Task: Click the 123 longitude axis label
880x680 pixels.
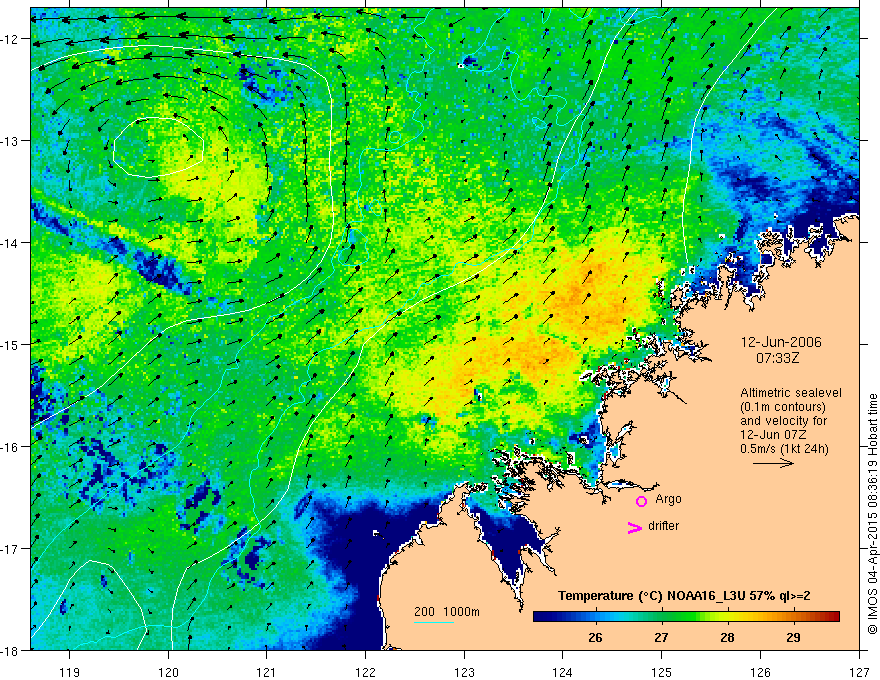Action: tap(464, 672)
